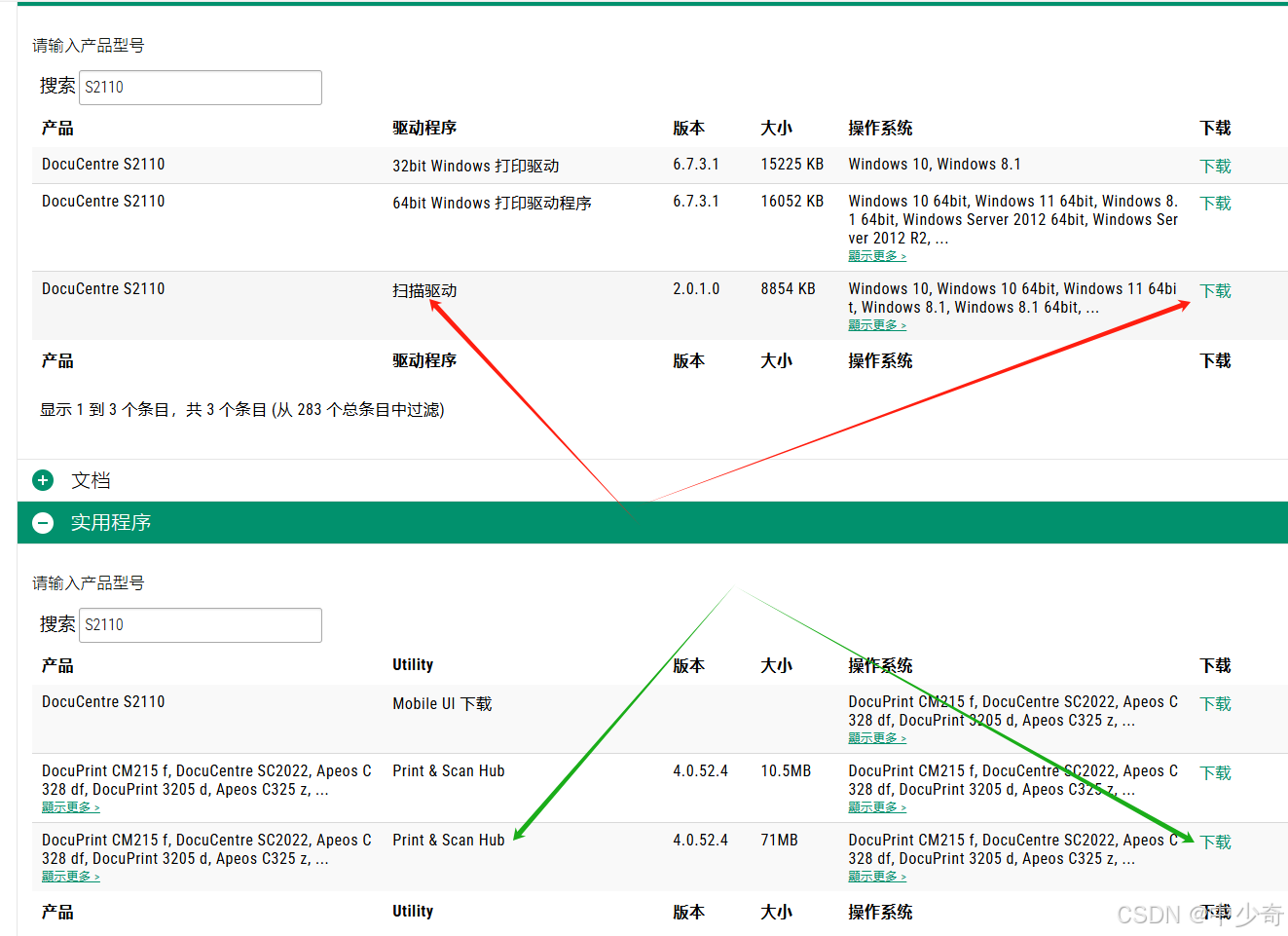The width and height of the screenshot is (1288, 936).
Task: Sort drivers table by 产品 header
Action: click(57, 129)
